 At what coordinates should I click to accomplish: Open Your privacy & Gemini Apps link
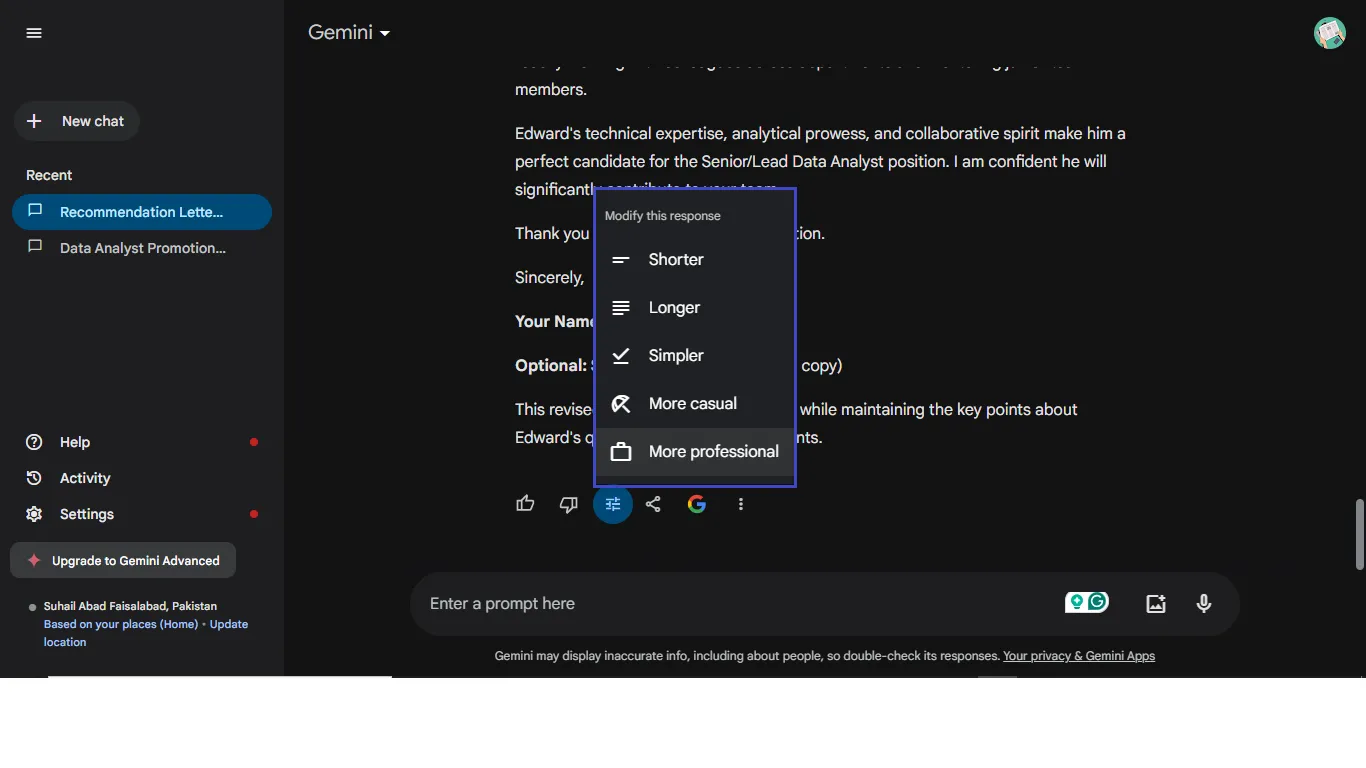point(1079,655)
